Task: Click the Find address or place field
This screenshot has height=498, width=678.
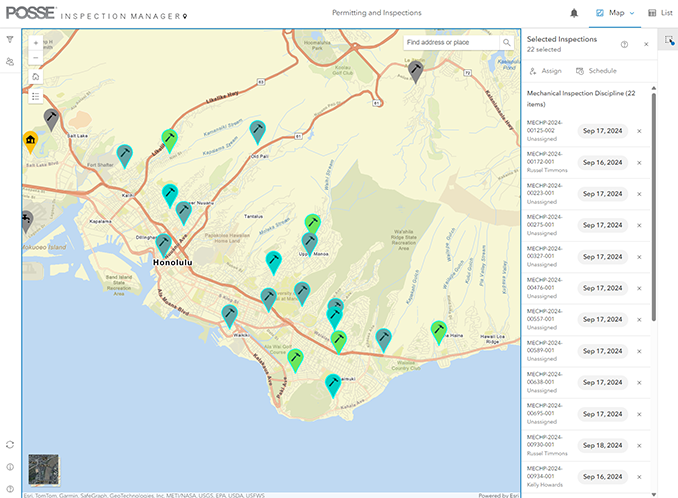Action: pyautogui.click(x=451, y=42)
